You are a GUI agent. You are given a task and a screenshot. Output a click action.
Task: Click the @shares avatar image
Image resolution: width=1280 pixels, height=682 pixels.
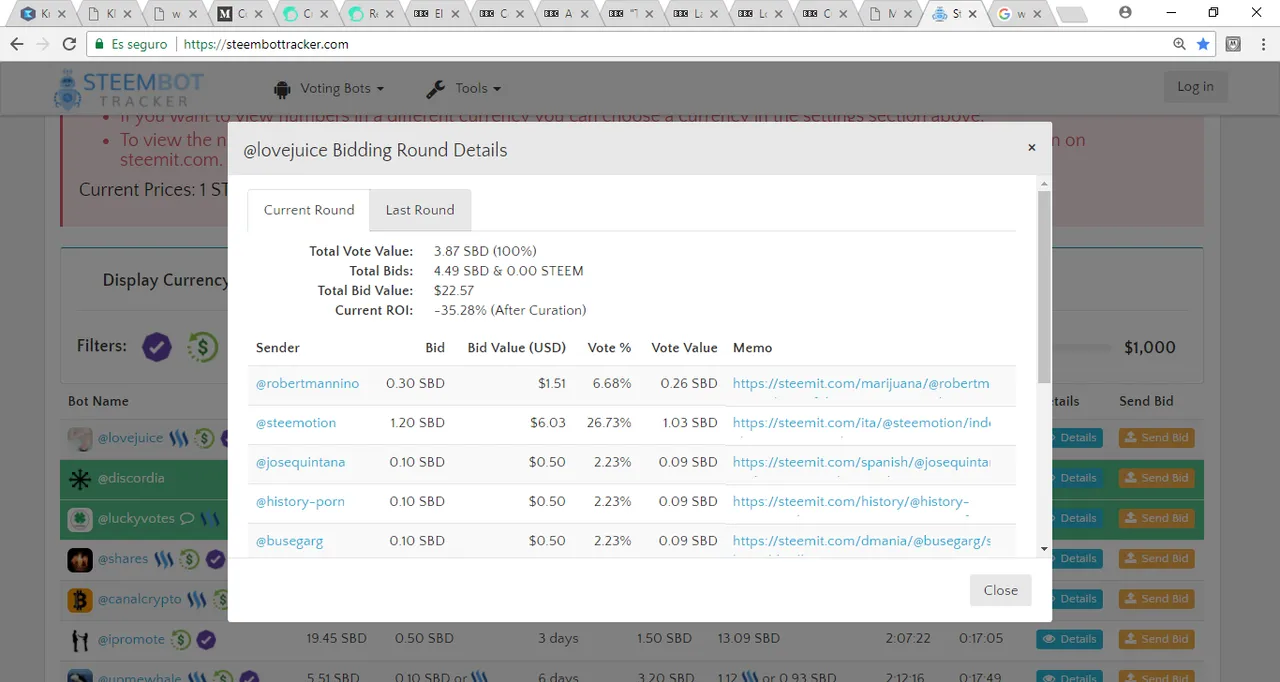coord(80,559)
